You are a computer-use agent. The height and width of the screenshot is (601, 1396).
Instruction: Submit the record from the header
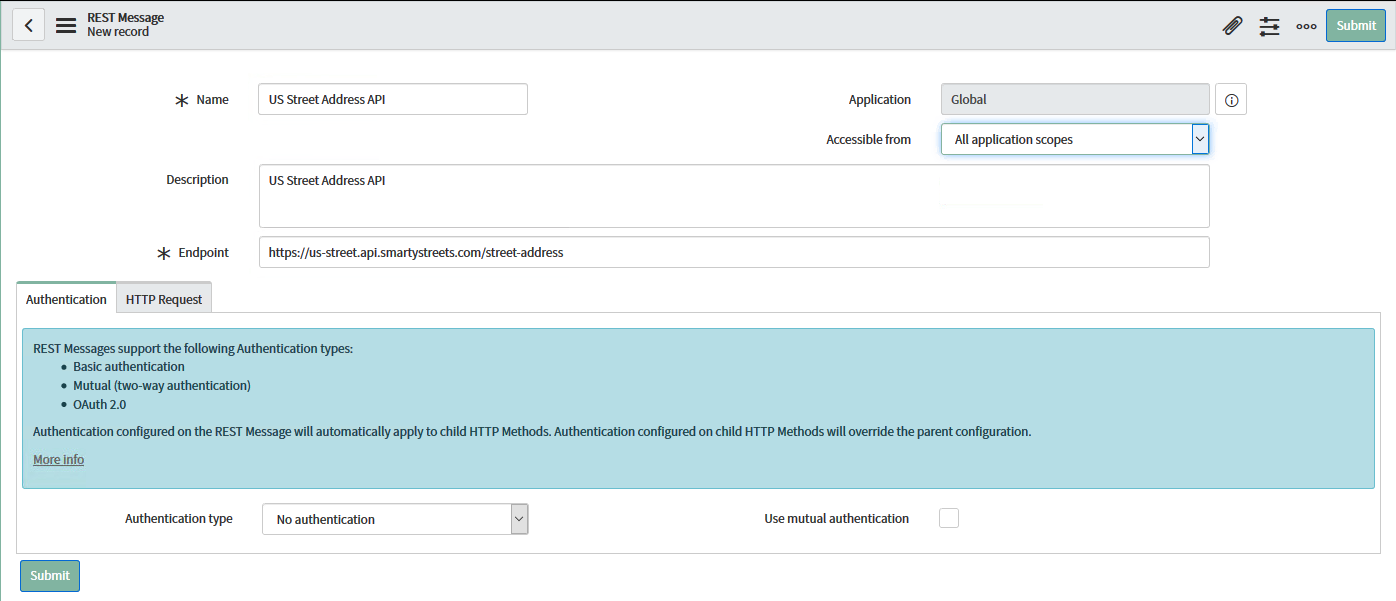coord(1355,25)
